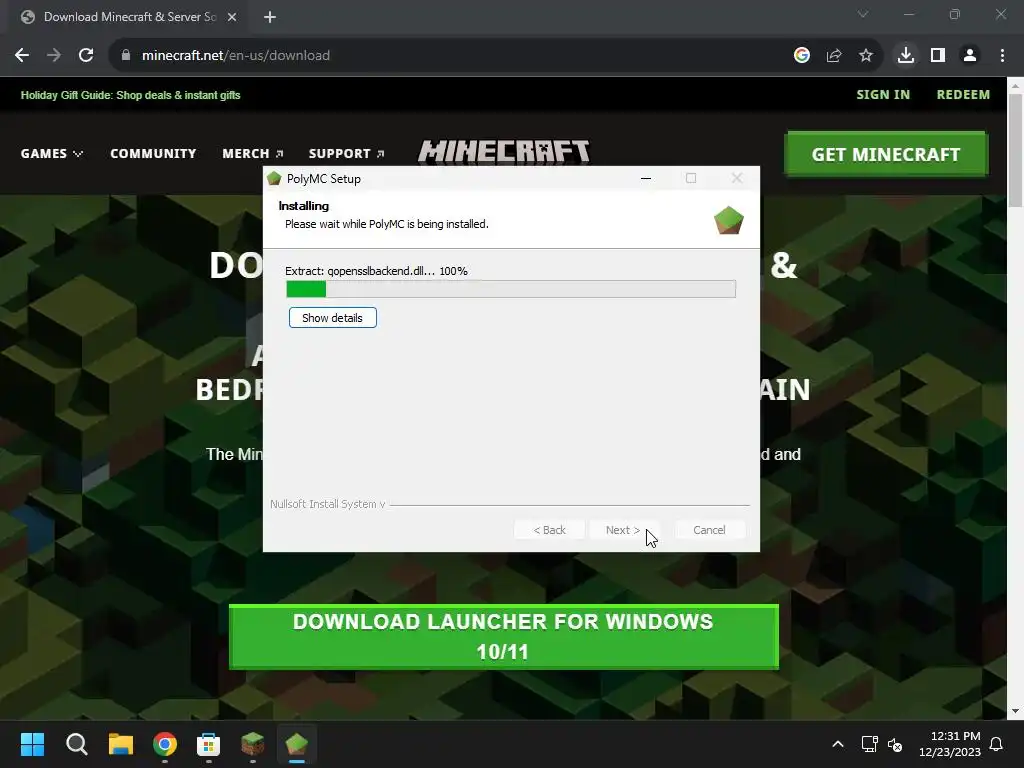The image size is (1024, 768).
Task: Click the Back button in installer
Action: click(549, 530)
